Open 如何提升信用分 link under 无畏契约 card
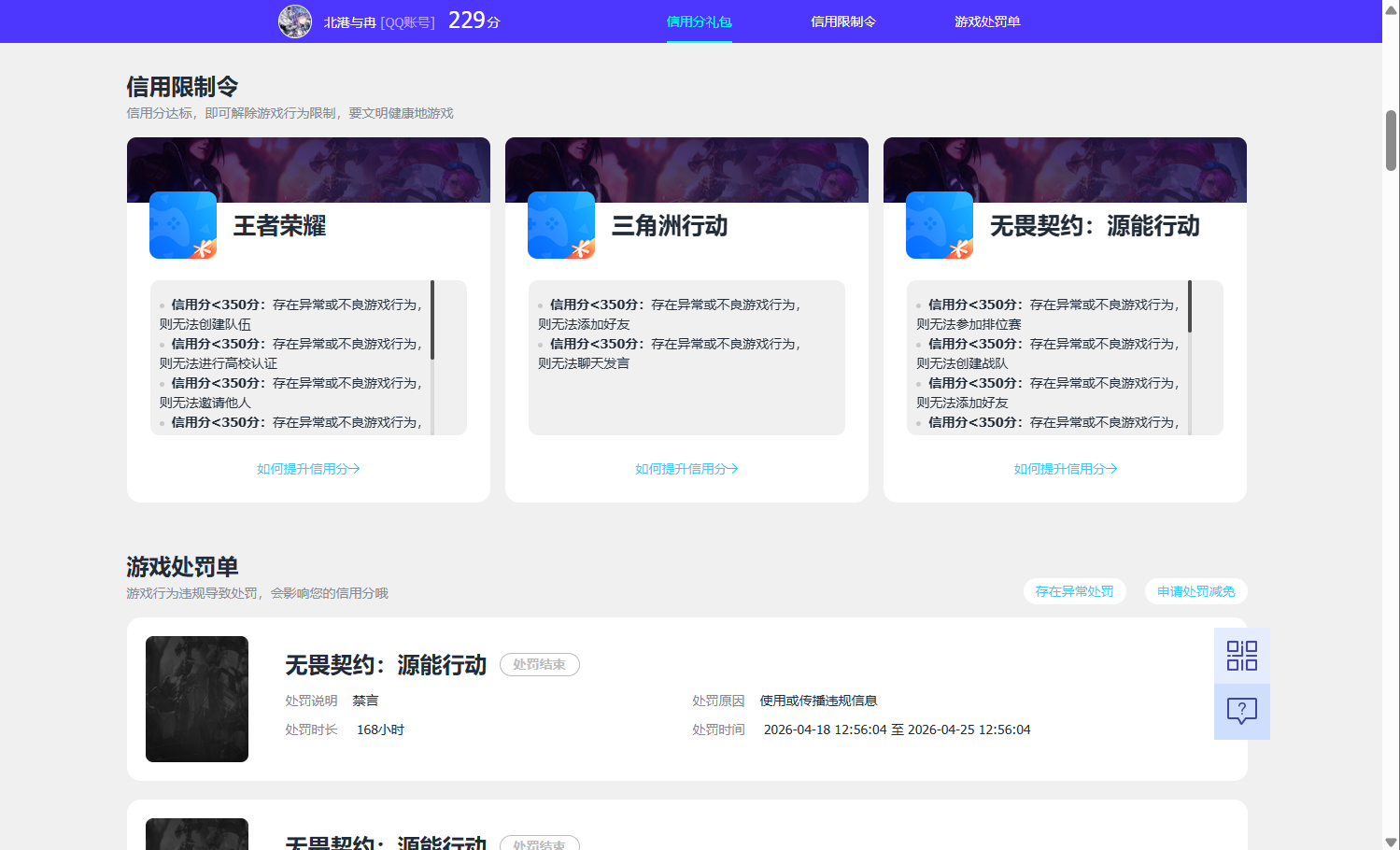The image size is (1400, 850). click(x=1066, y=469)
